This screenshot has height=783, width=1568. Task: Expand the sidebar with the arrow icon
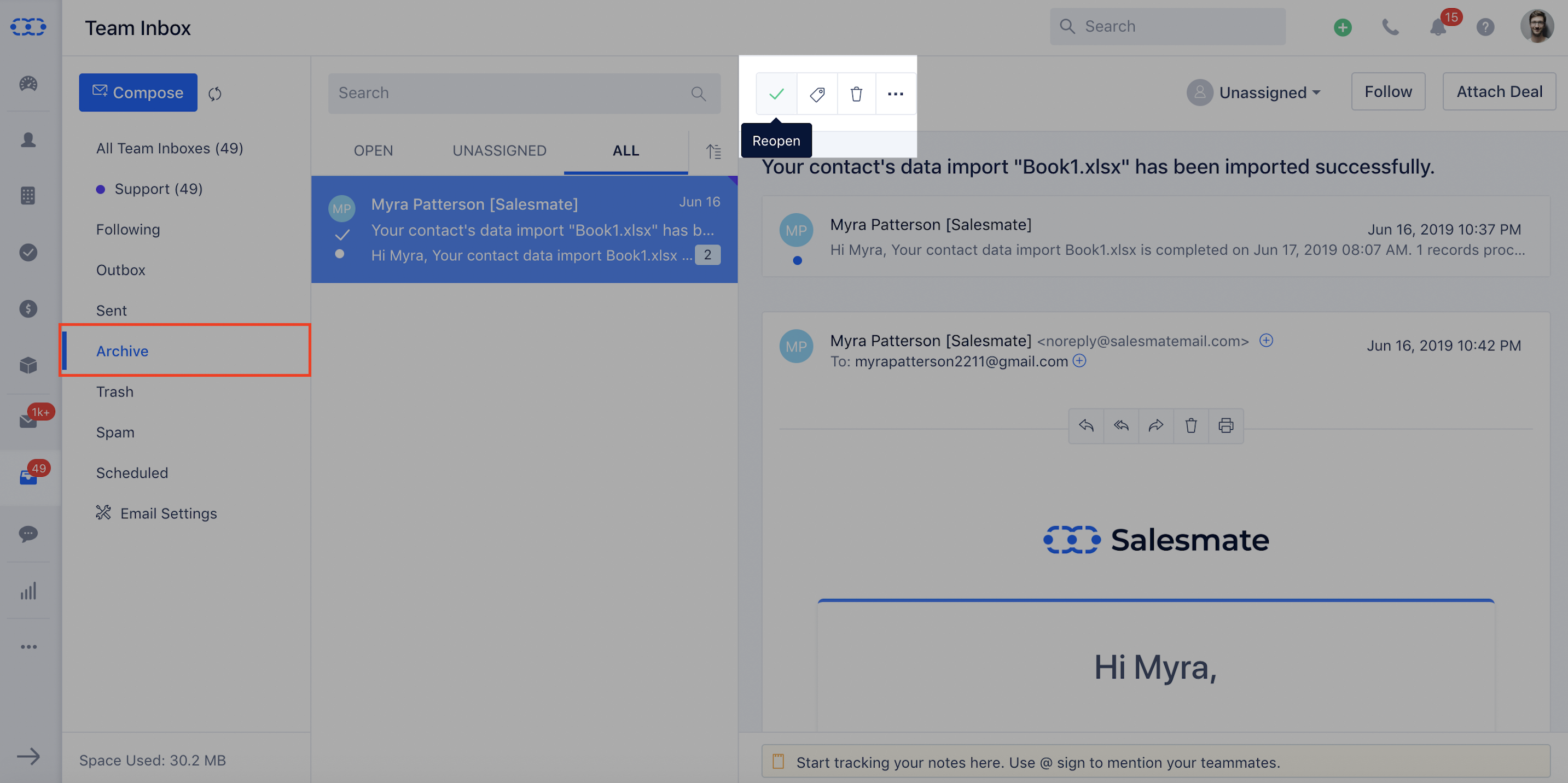(28, 756)
